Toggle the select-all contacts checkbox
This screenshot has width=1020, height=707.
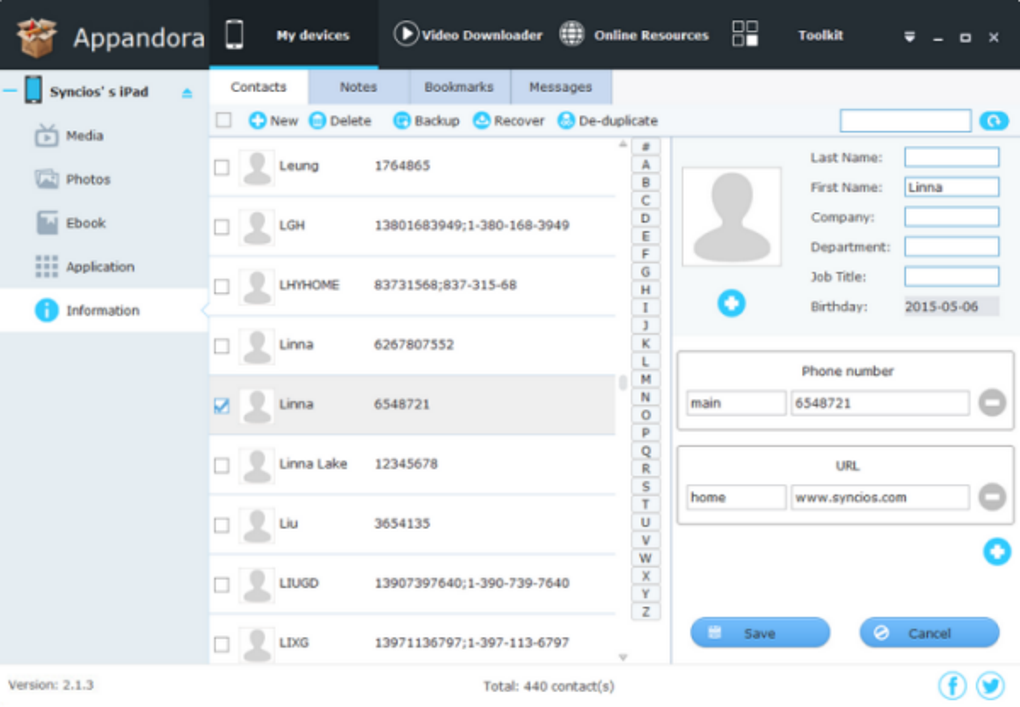[x=224, y=121]
